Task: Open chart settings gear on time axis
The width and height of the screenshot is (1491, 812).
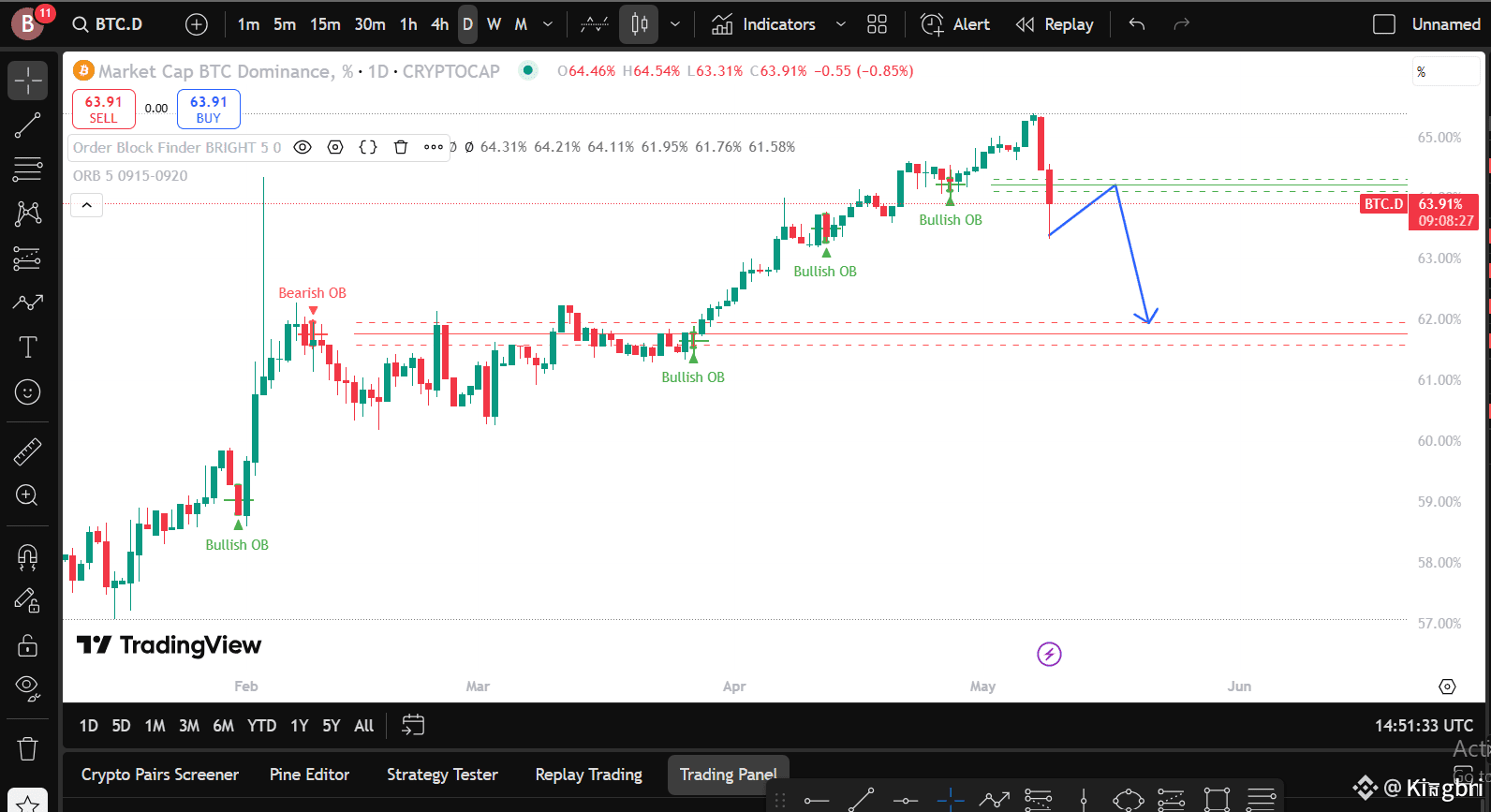Action: [1447, 687]
